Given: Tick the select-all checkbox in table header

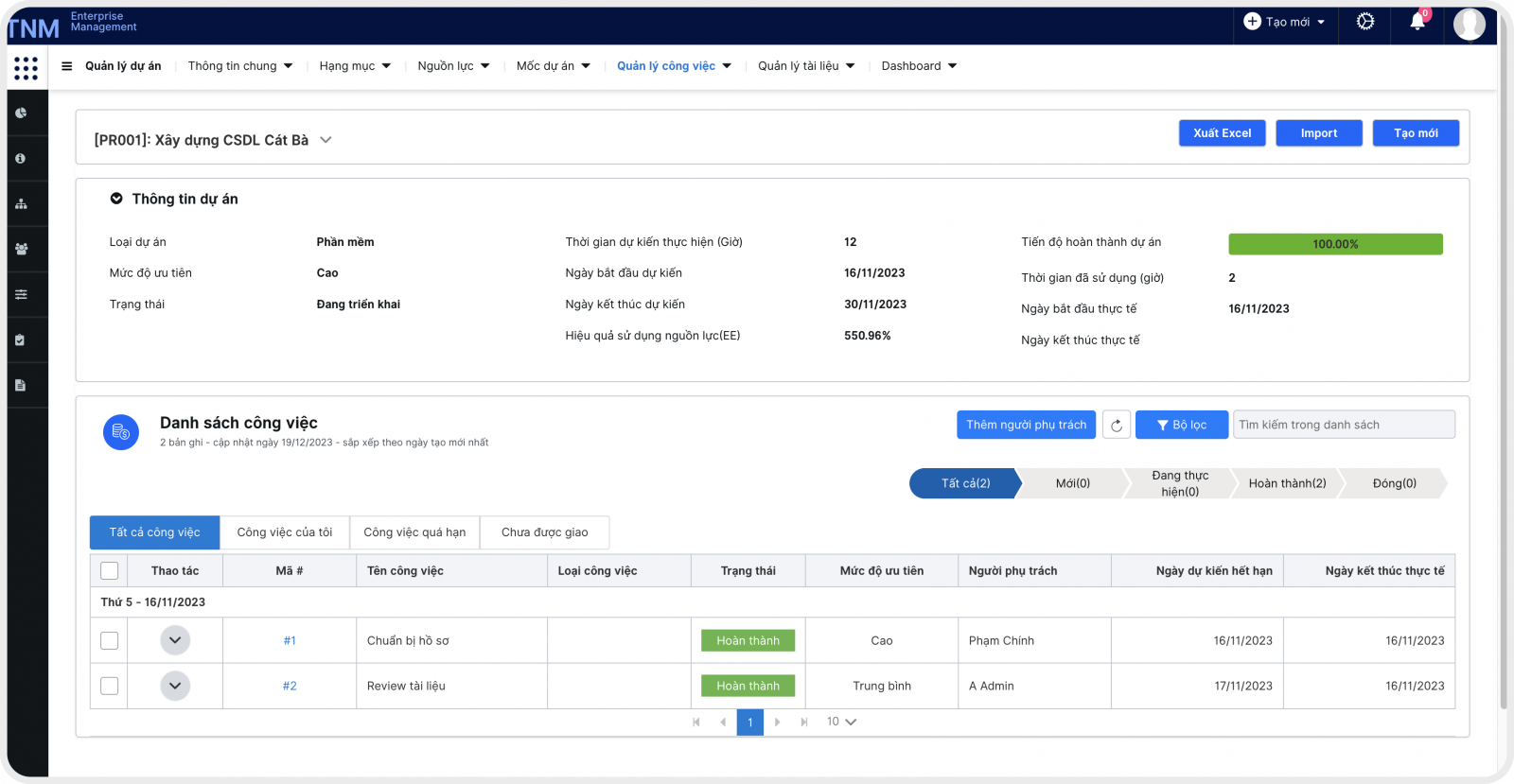Looking at the screenshot, I should pyautogui.click(x=110, y=571).
